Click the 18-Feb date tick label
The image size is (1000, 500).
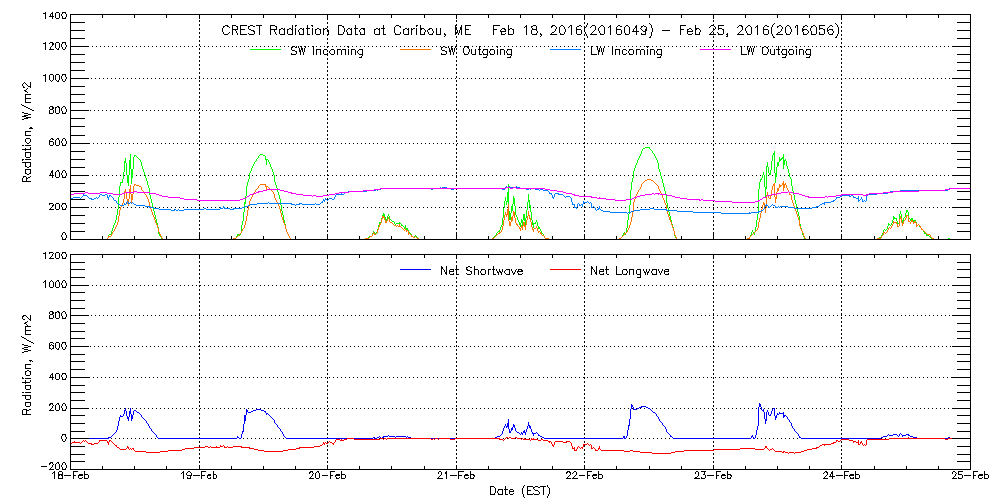point(72,477)
